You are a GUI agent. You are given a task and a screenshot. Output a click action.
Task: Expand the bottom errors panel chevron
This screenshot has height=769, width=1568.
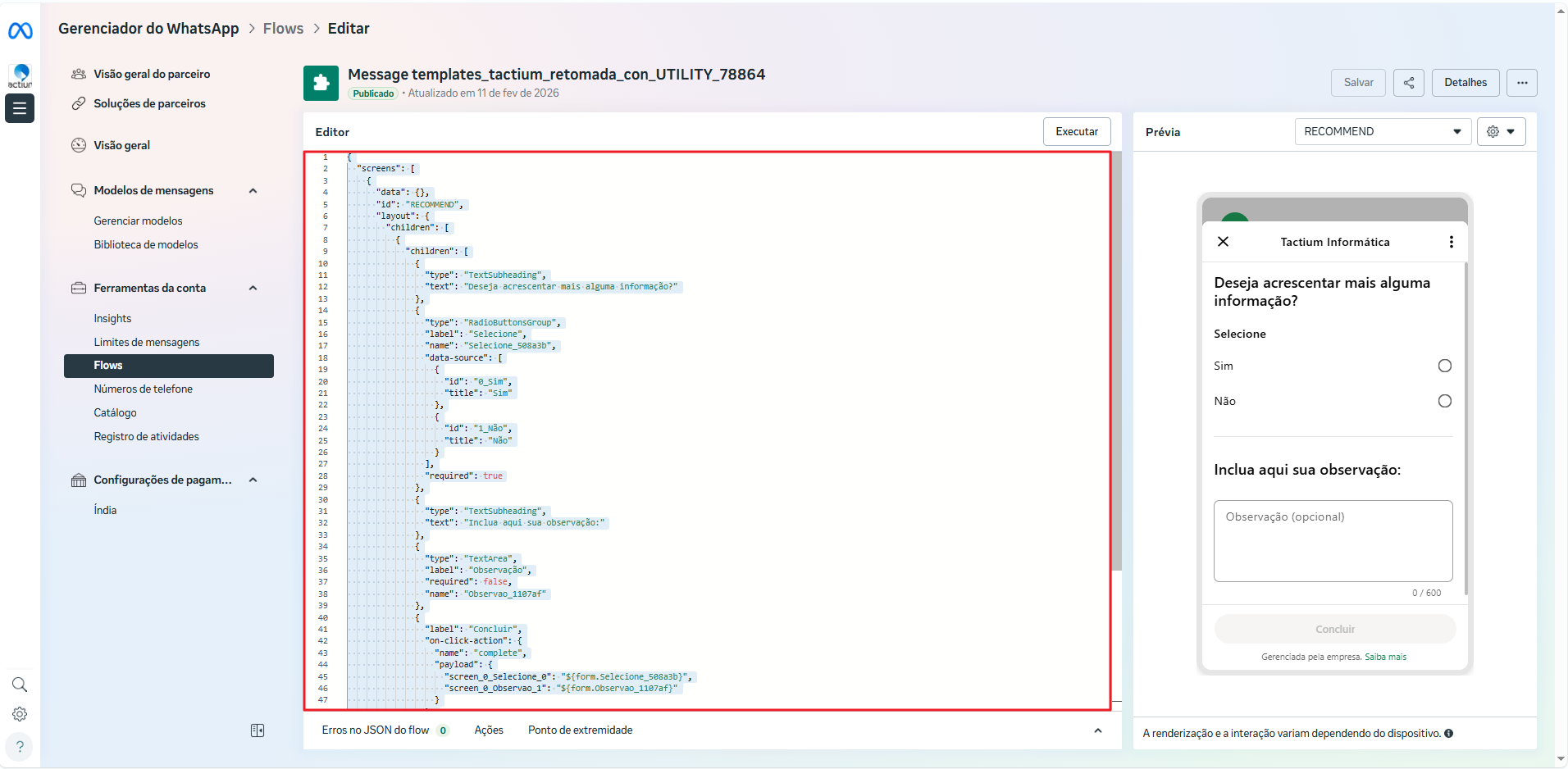click(1097, 730)
